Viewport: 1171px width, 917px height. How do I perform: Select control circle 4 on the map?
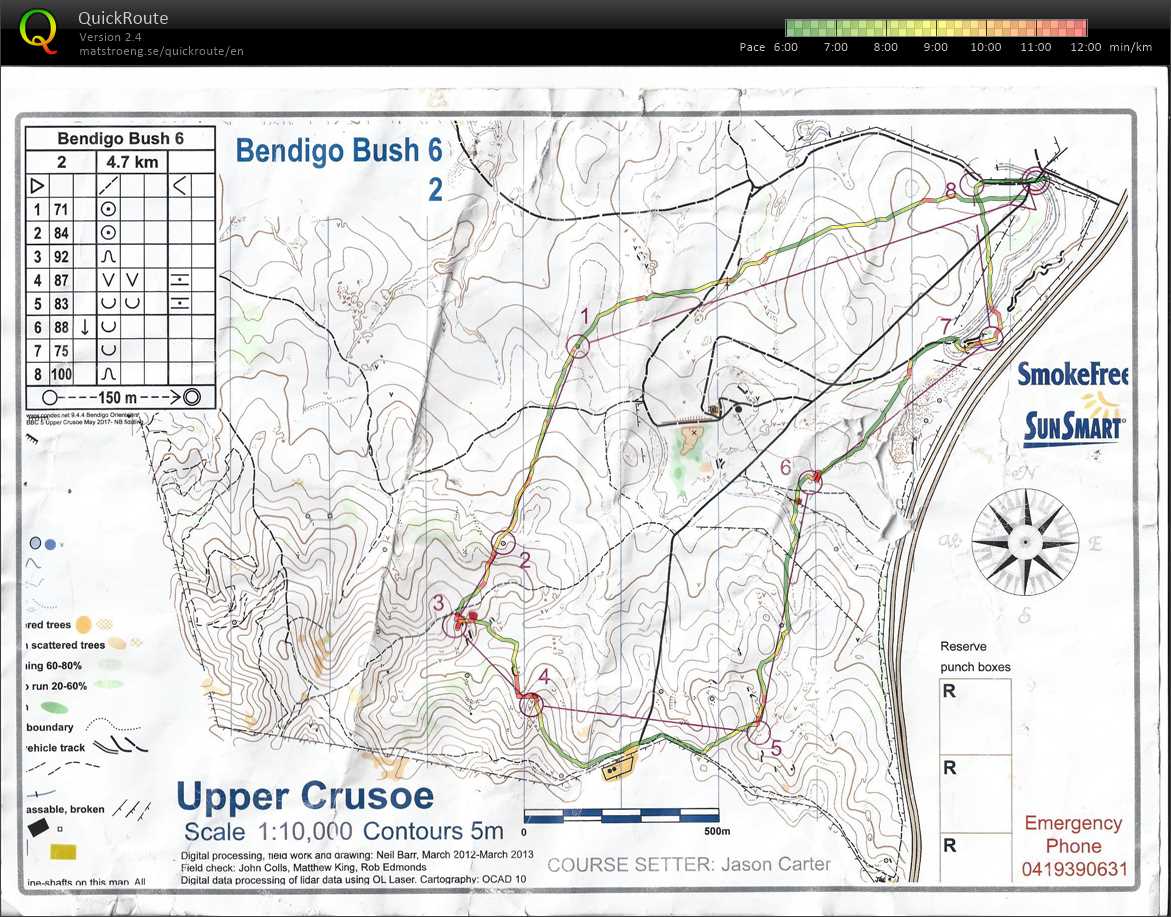[530, 704]
